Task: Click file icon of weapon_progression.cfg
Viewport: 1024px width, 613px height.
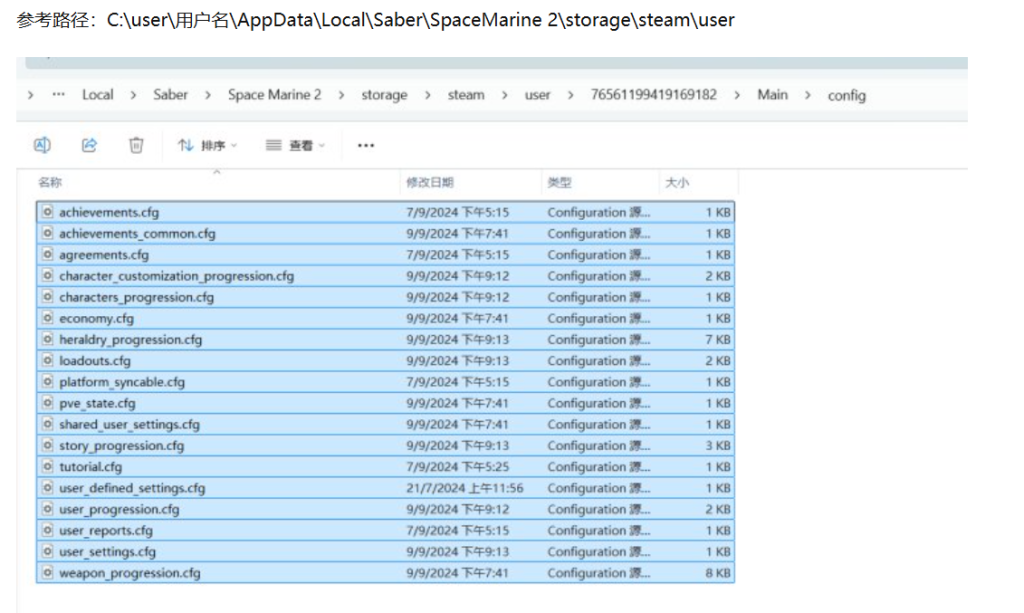Action: point(47,572)
